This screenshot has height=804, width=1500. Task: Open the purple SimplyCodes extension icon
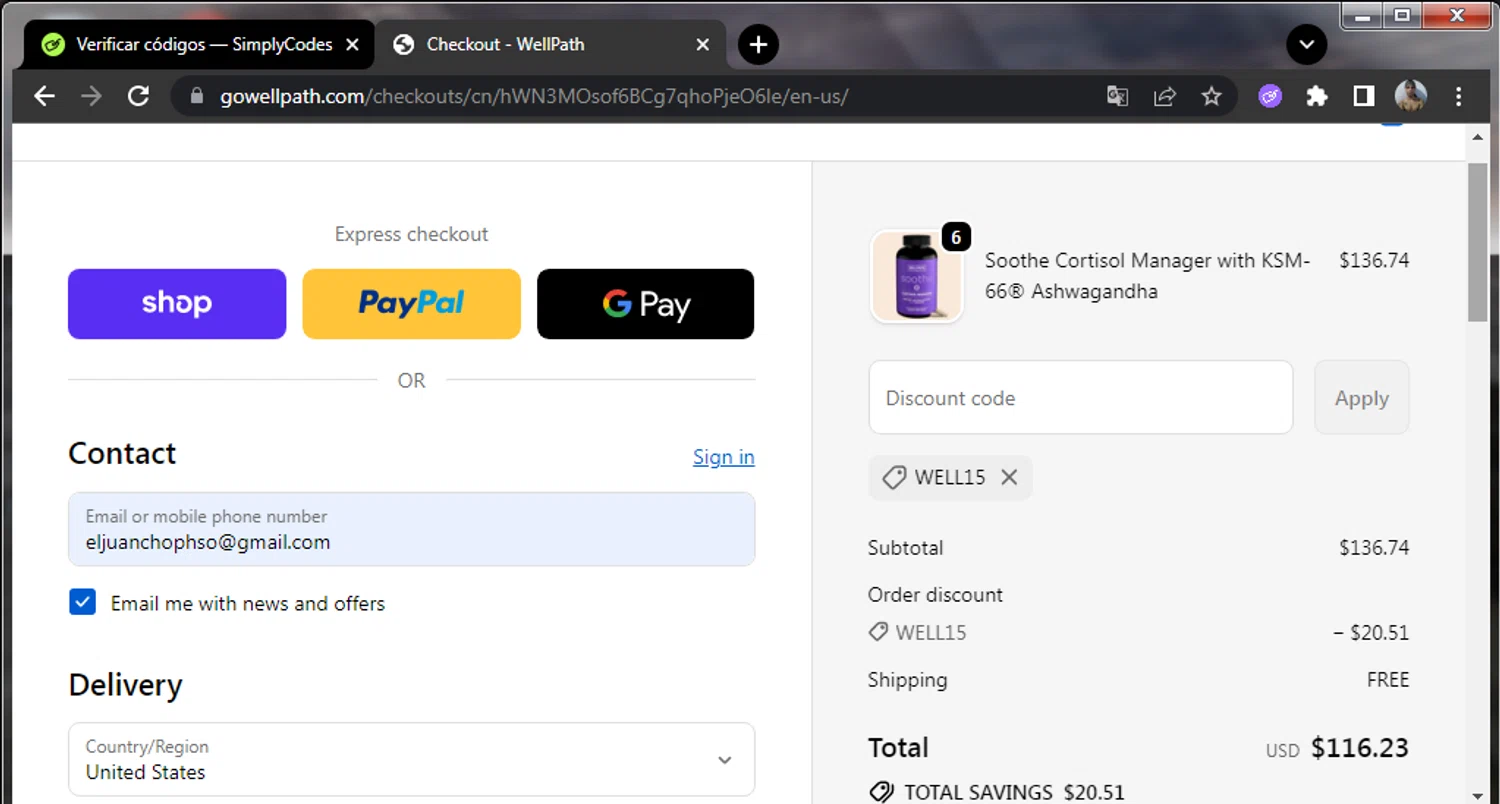point(1270,96)
